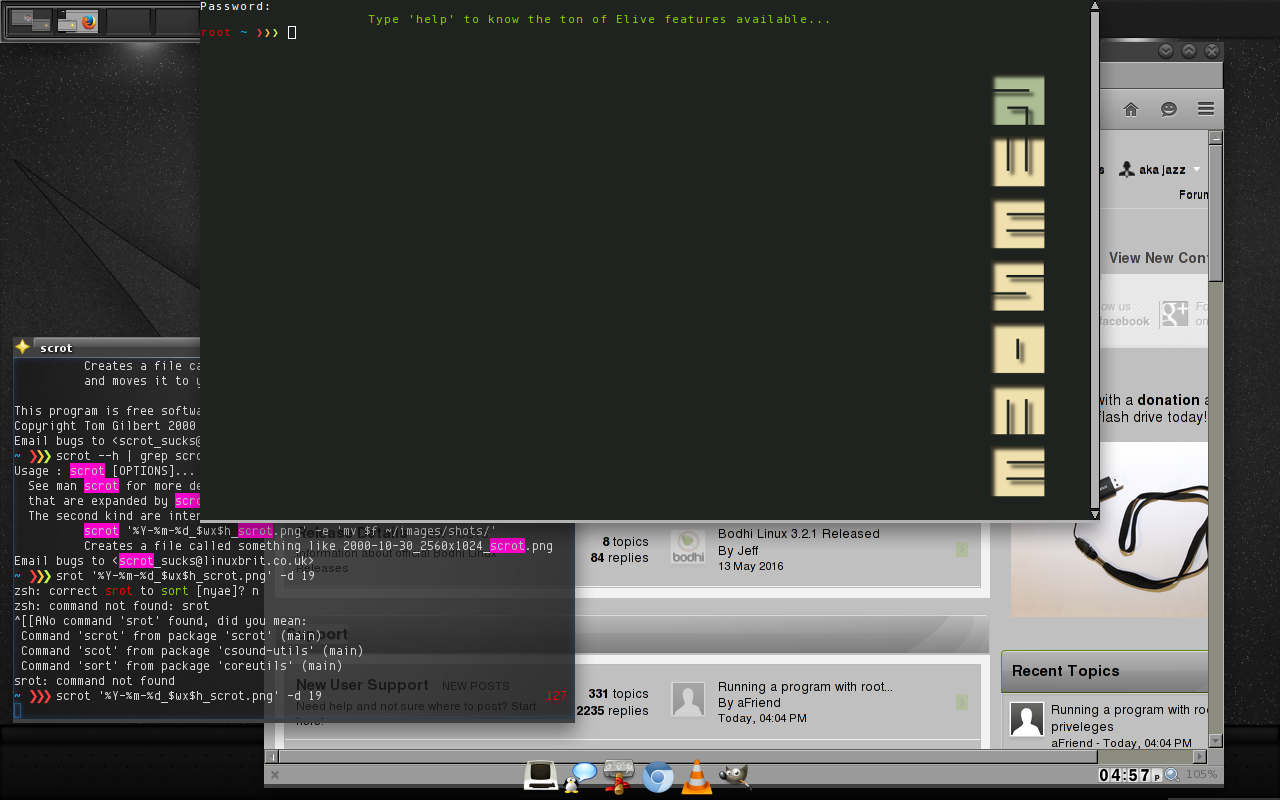
Task: Click the Firefox vertical scrollbar thumb
Action: tap(1215, 214)
